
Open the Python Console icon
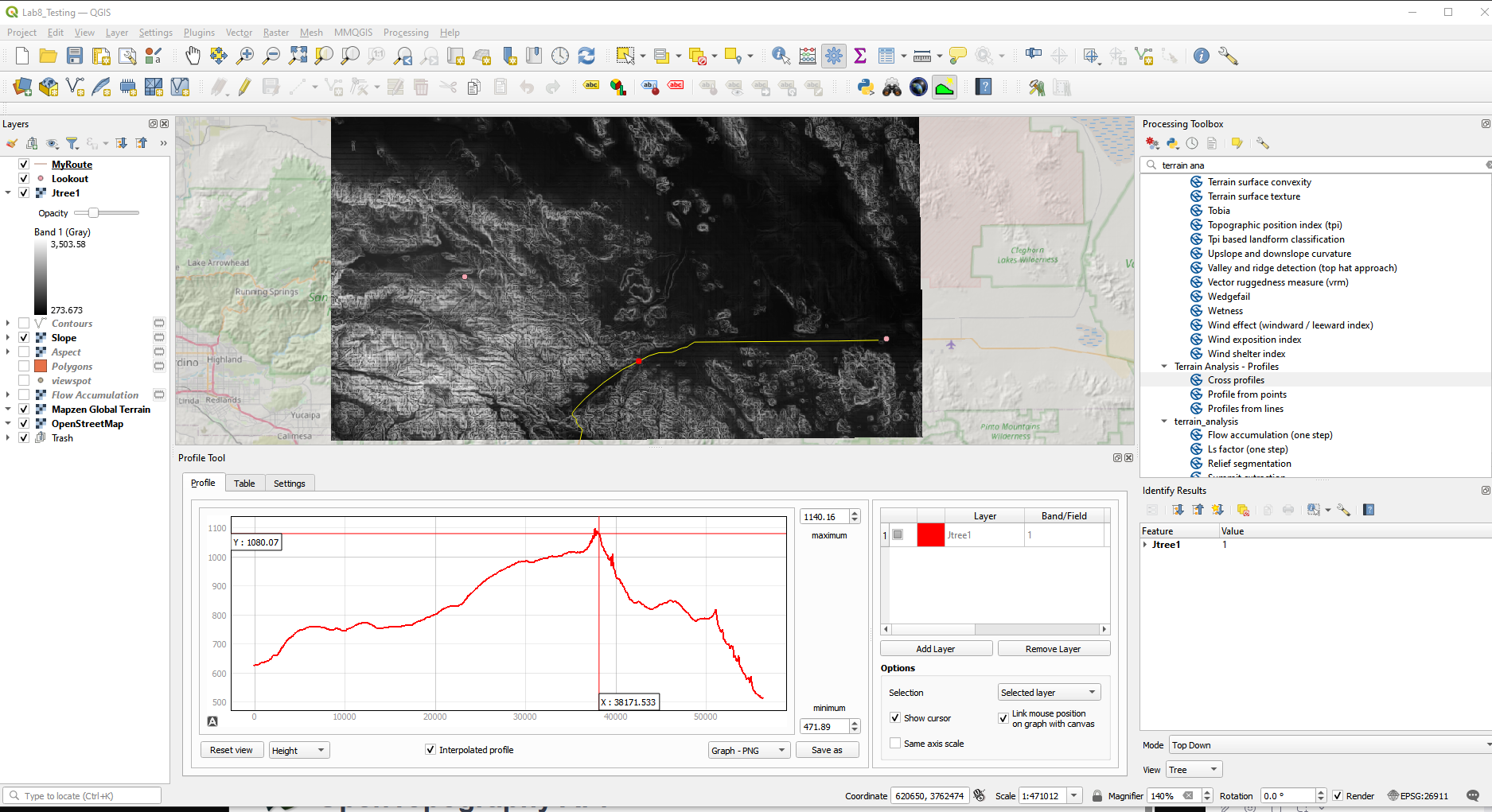pyautogui.click(x=866, y=87)
